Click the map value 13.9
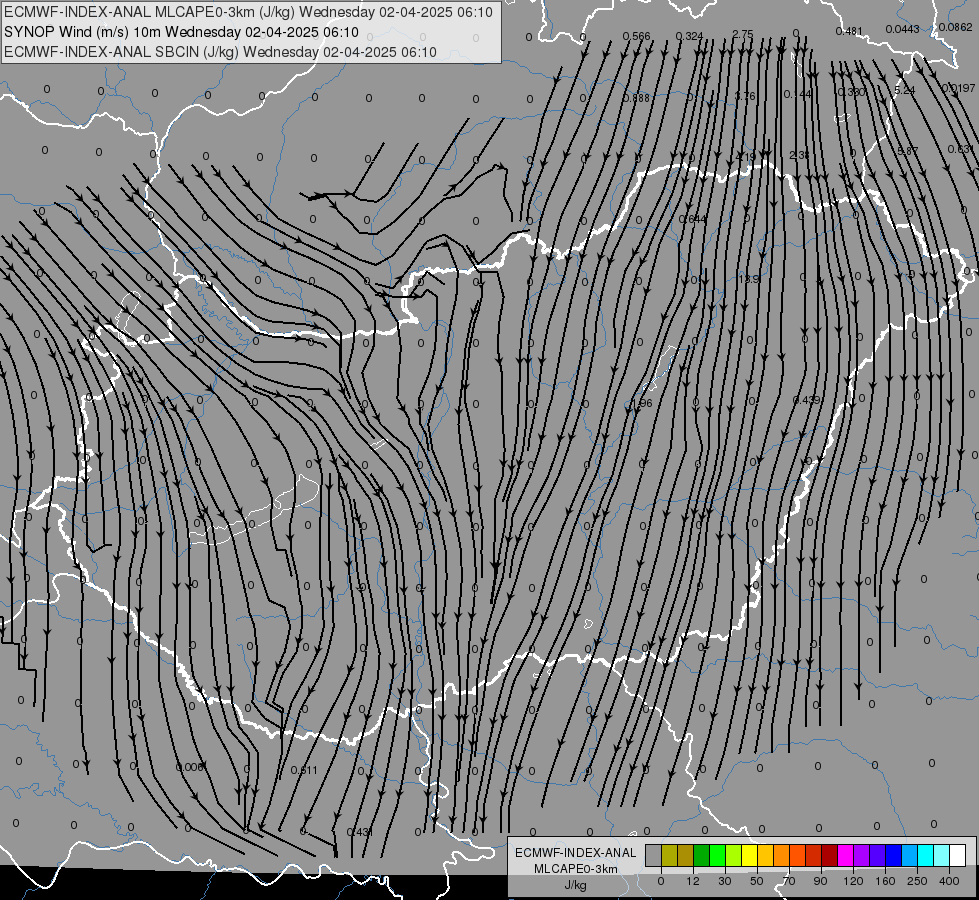 [748, 279]
